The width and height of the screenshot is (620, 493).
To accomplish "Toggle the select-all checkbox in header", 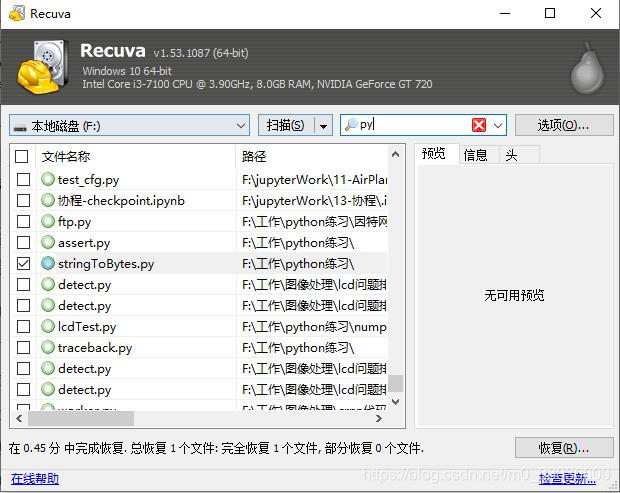I will click(23, 157).
